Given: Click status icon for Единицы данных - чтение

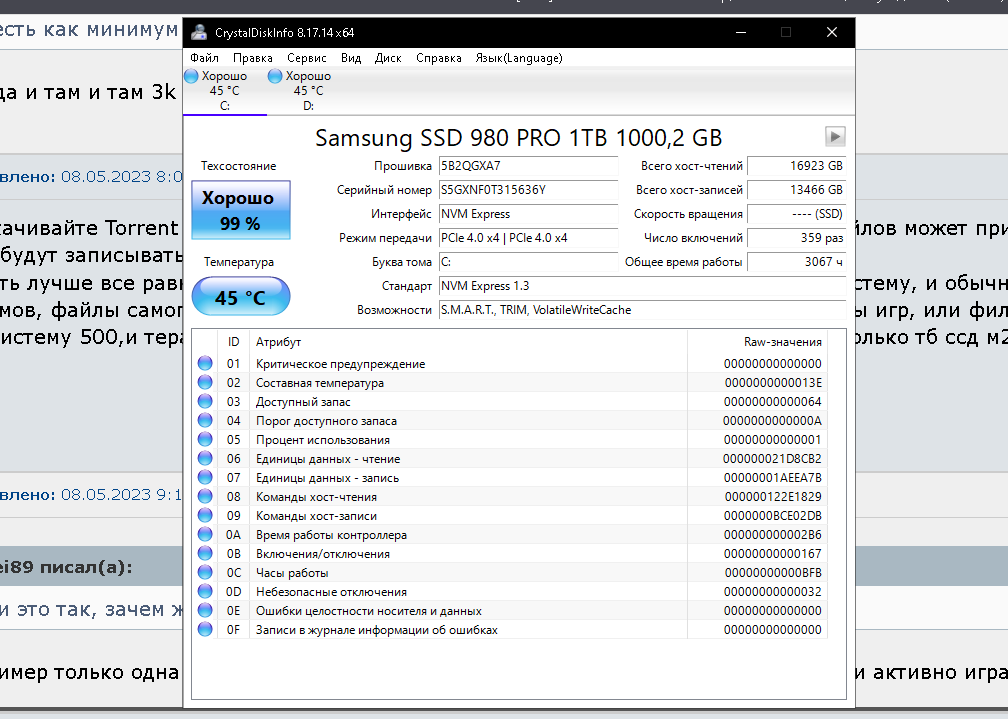Looking at the screenshot, I should tap(205, 458).
